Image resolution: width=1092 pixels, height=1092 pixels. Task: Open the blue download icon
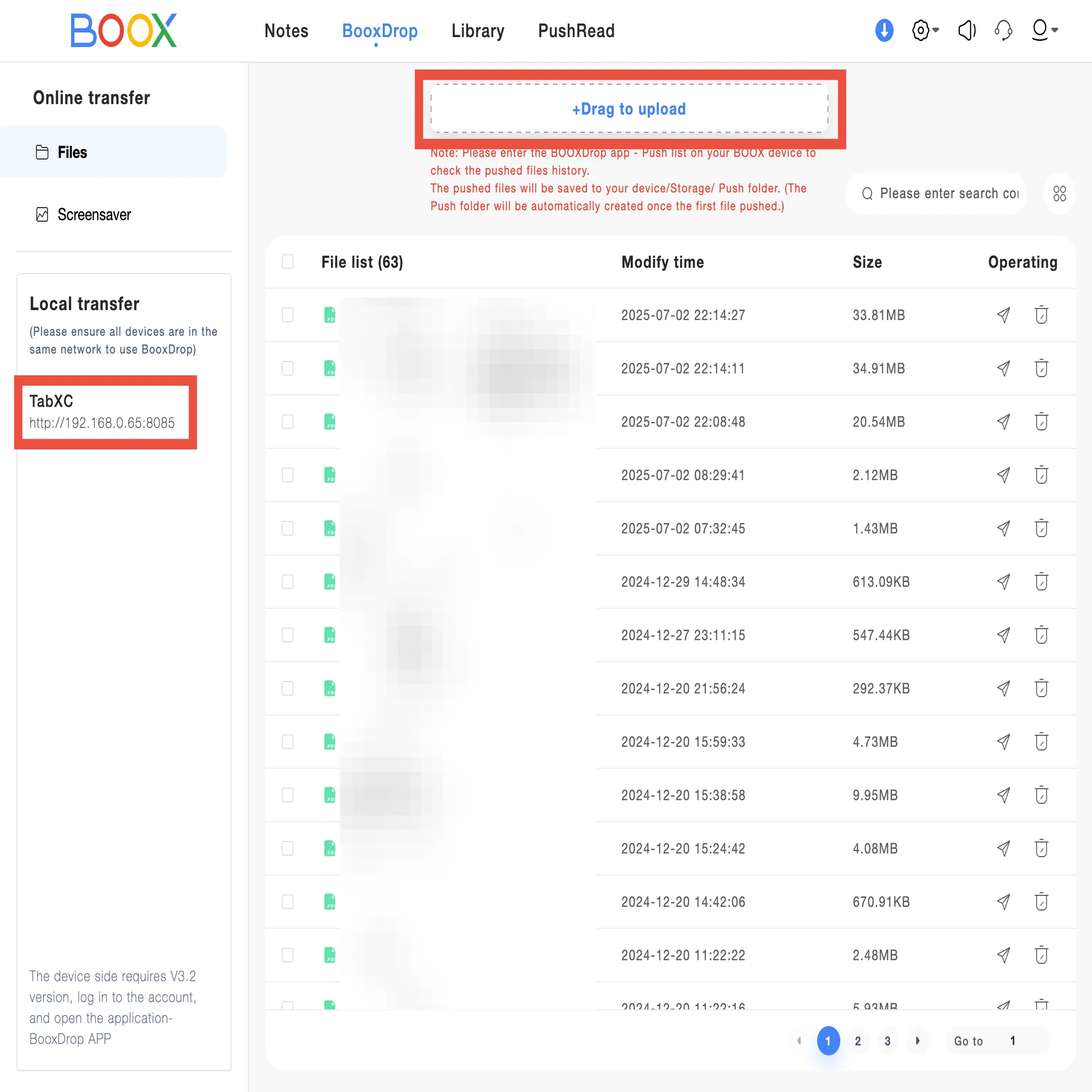(884, 30)
